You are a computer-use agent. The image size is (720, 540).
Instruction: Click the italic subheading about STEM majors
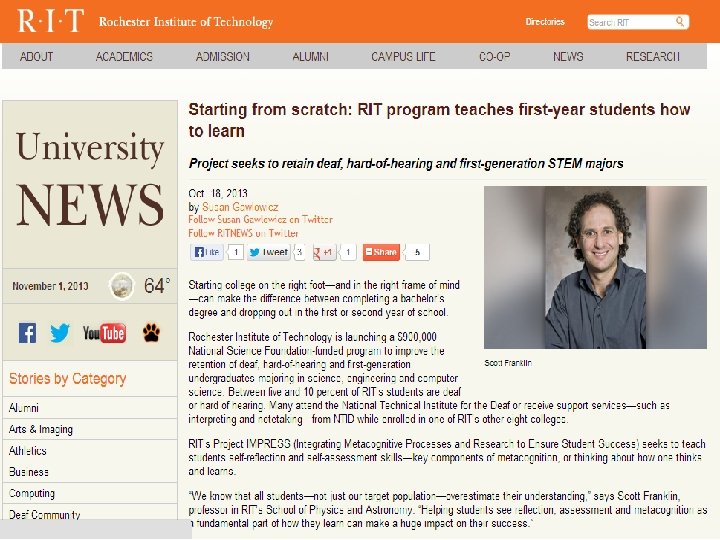point(406,163)
